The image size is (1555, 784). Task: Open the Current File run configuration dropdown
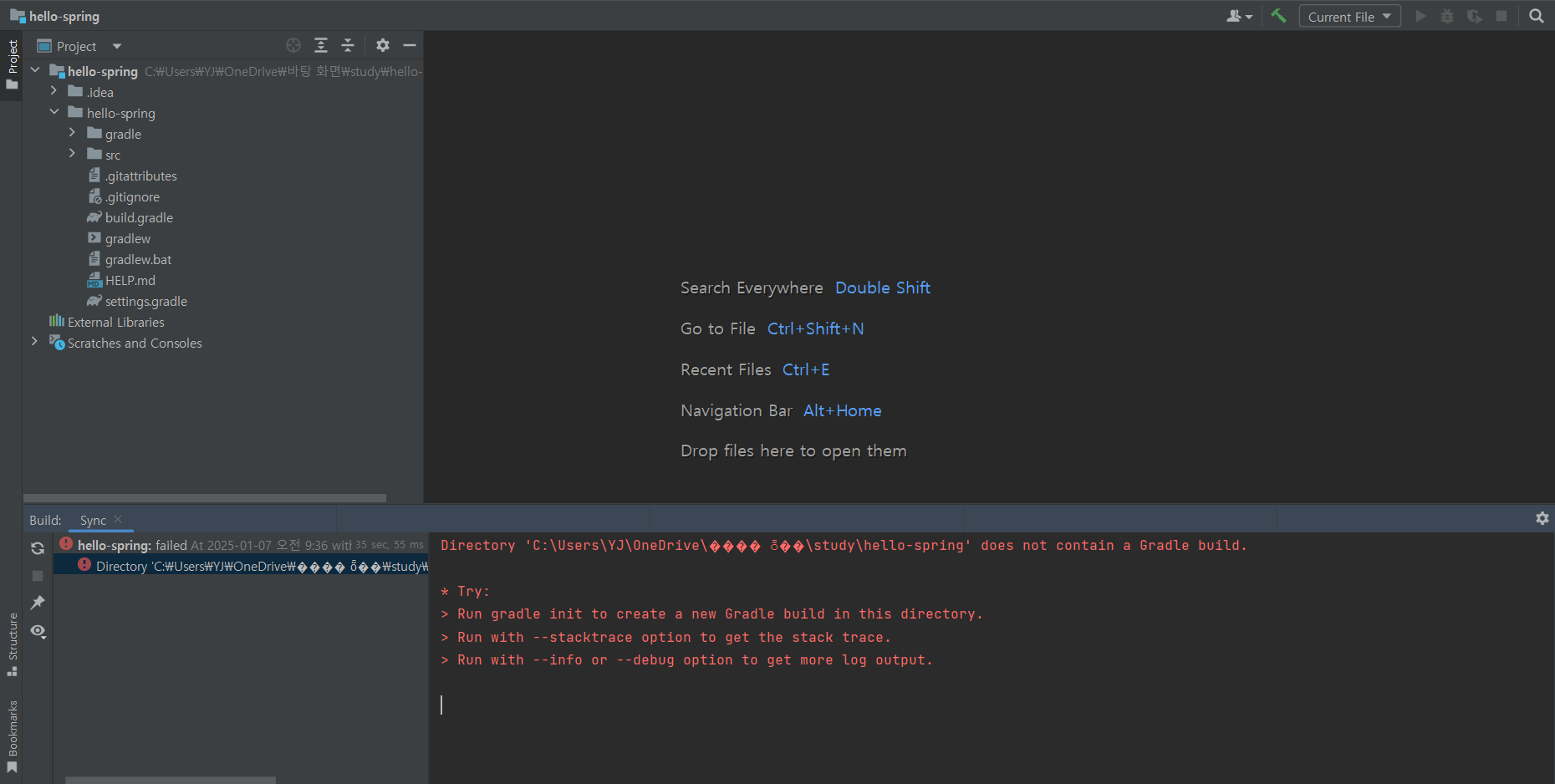click(x=1349, y=16)
